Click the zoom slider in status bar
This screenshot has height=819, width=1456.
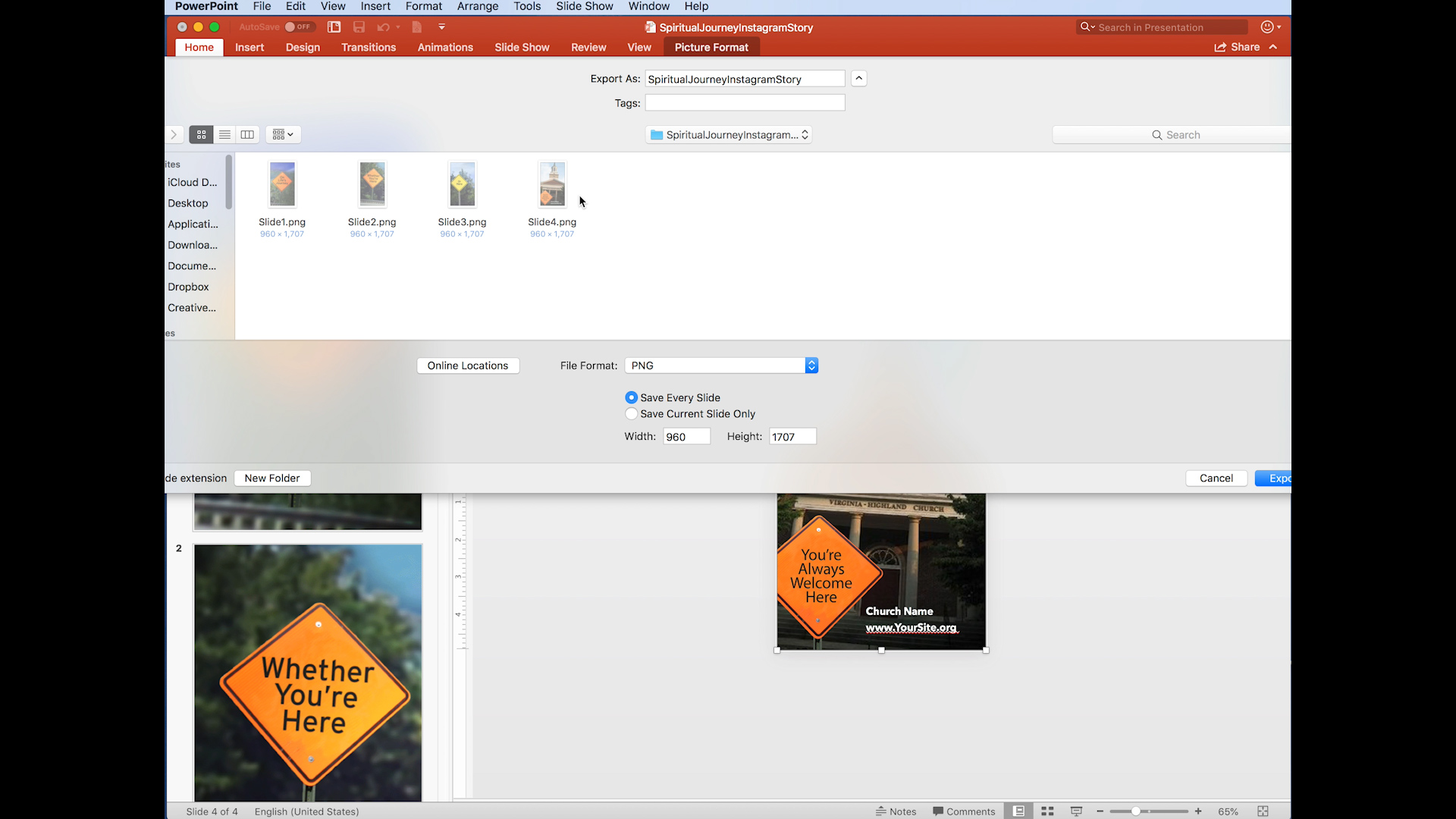click(x=1136, y=811)
